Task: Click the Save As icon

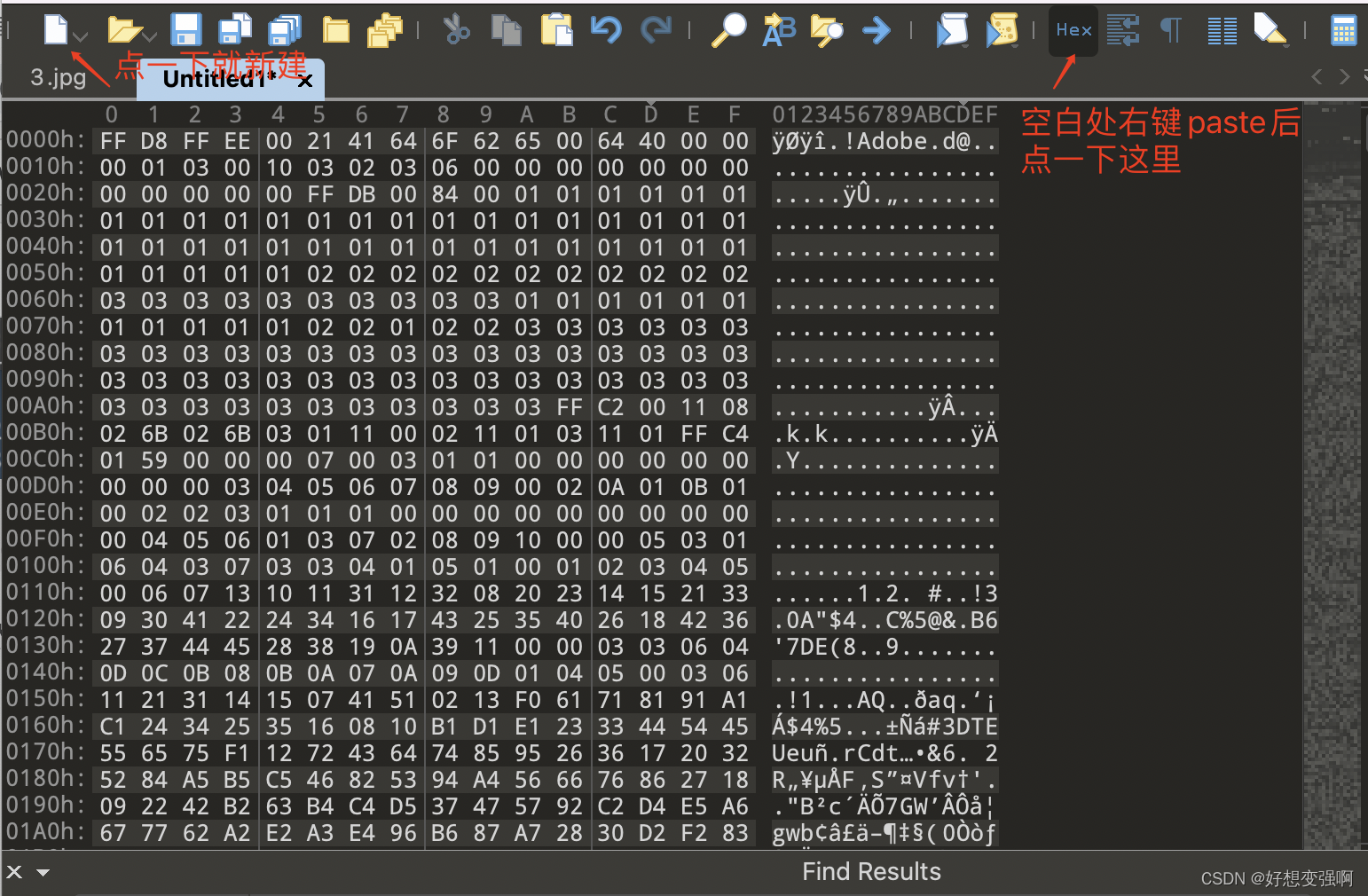Action: pos(235,29)
